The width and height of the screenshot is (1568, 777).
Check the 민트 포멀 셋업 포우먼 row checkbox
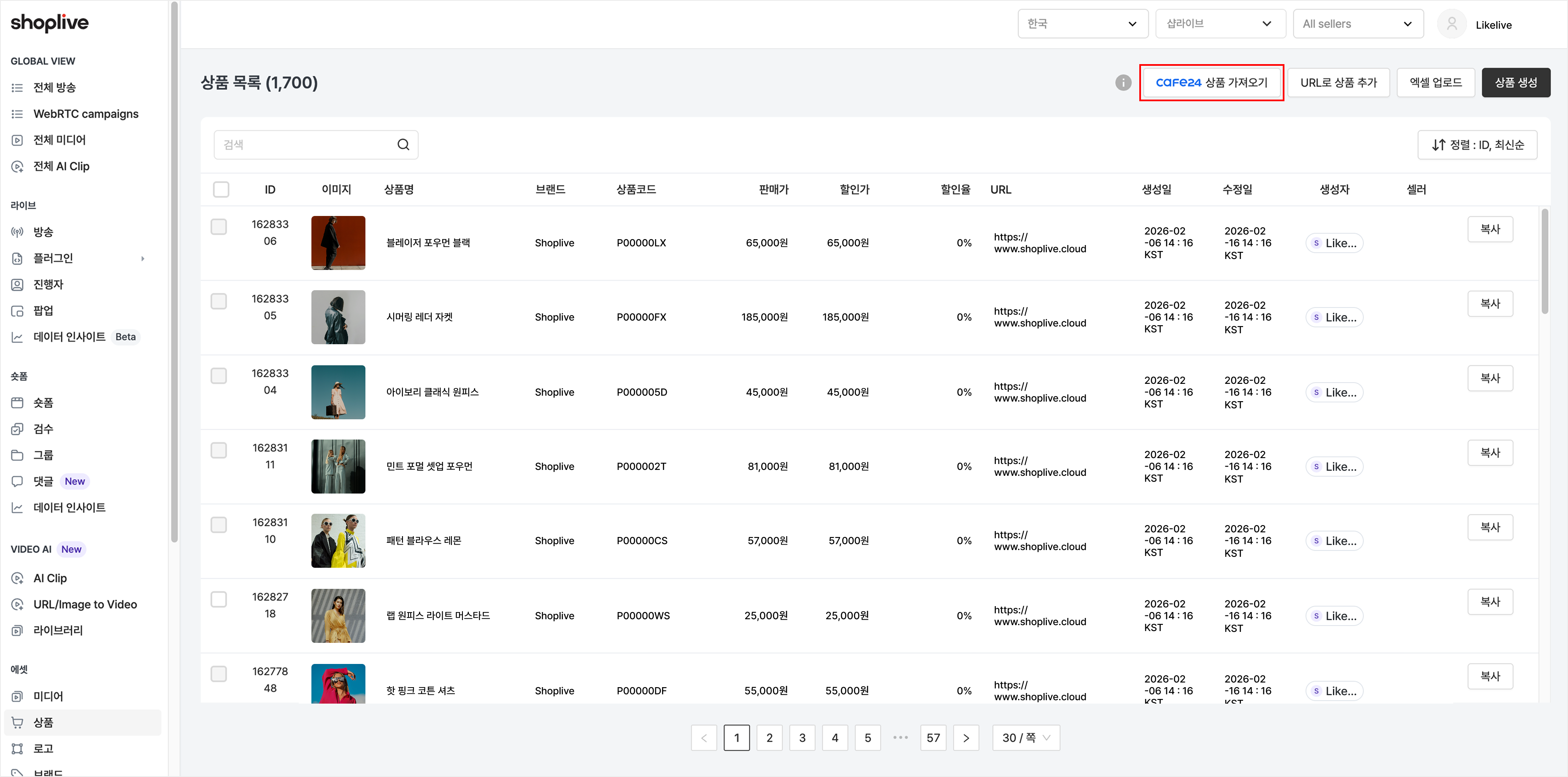pyautogui.click(x=219, y=450)
